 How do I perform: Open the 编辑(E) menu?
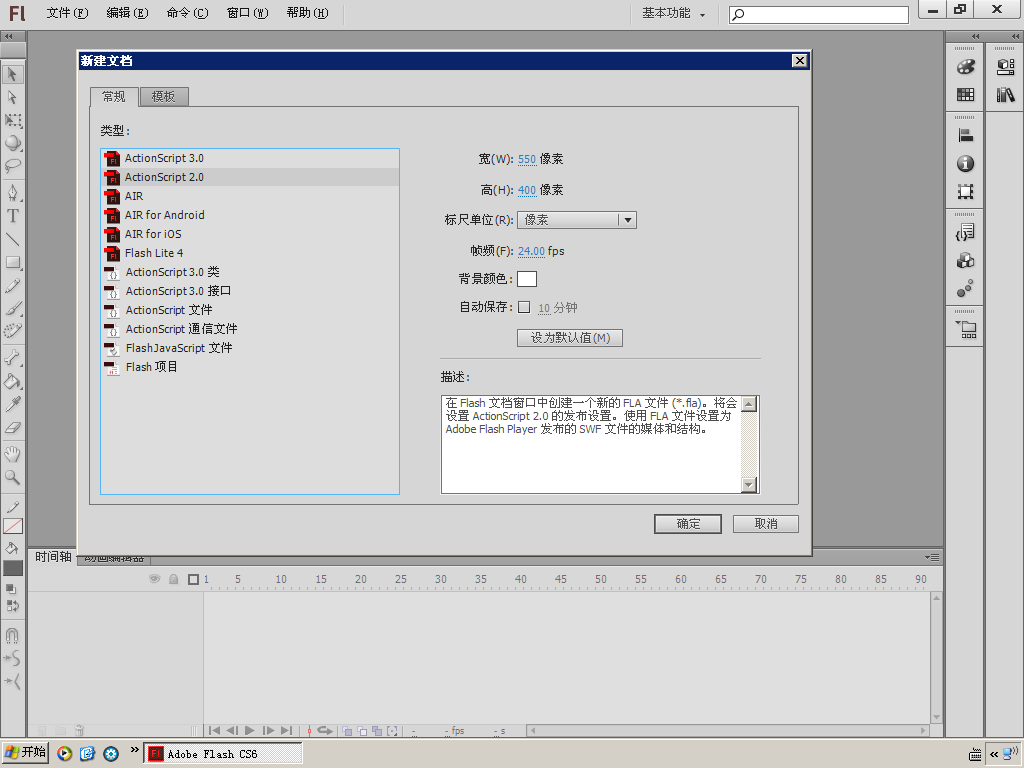click(x=127, y=13)
